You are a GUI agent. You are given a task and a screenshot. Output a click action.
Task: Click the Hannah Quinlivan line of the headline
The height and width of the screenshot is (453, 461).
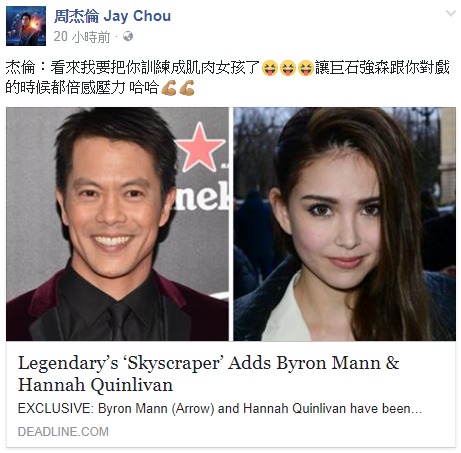tap(95, 385)
